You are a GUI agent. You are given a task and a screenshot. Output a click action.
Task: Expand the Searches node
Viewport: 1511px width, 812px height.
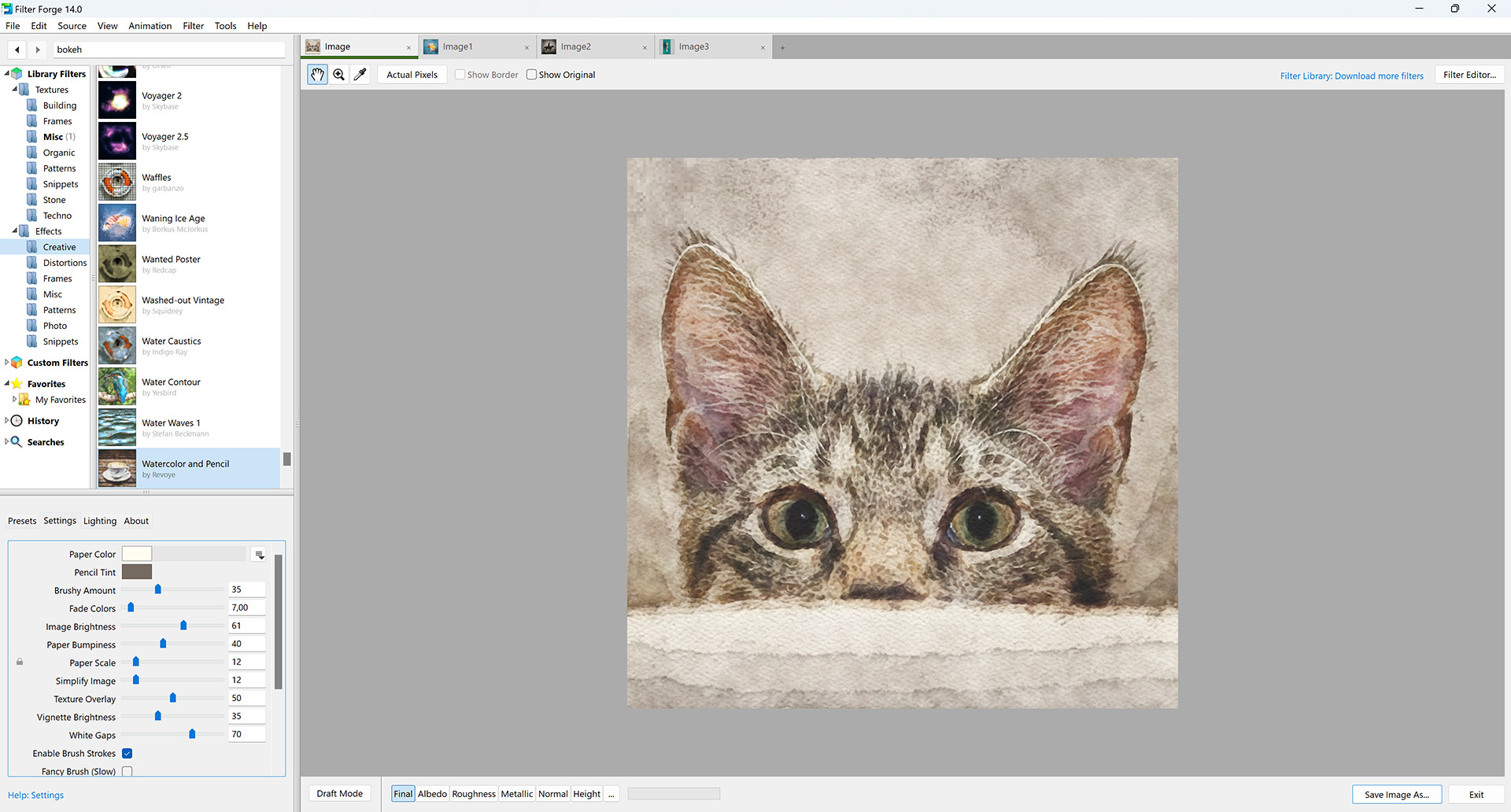coord(7,442)
